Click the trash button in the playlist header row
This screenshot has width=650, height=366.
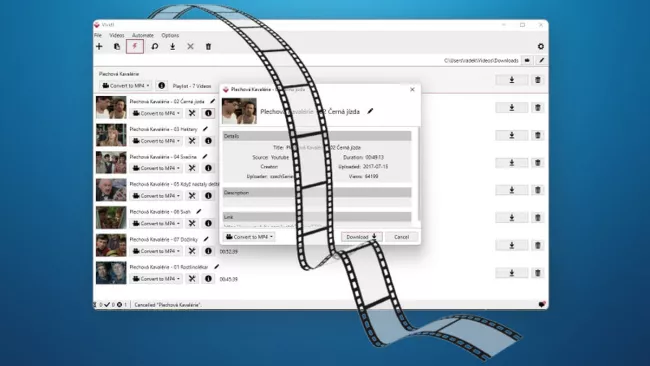click(x=538, y=80)
